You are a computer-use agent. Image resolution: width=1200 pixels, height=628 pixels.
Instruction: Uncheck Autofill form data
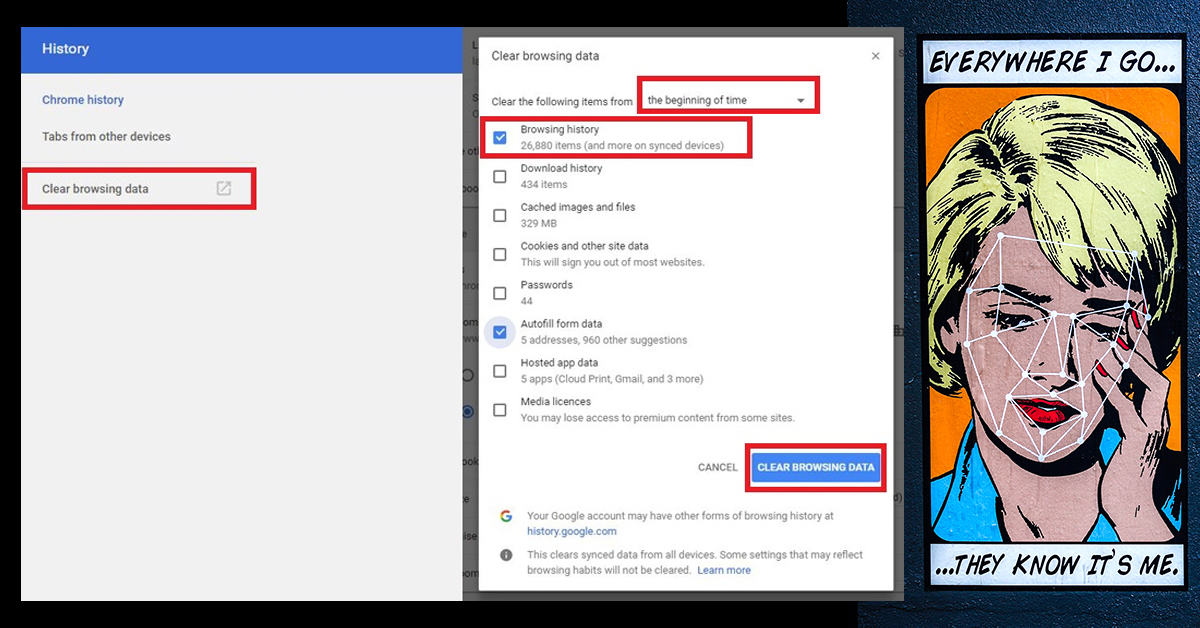click(500, 332)
